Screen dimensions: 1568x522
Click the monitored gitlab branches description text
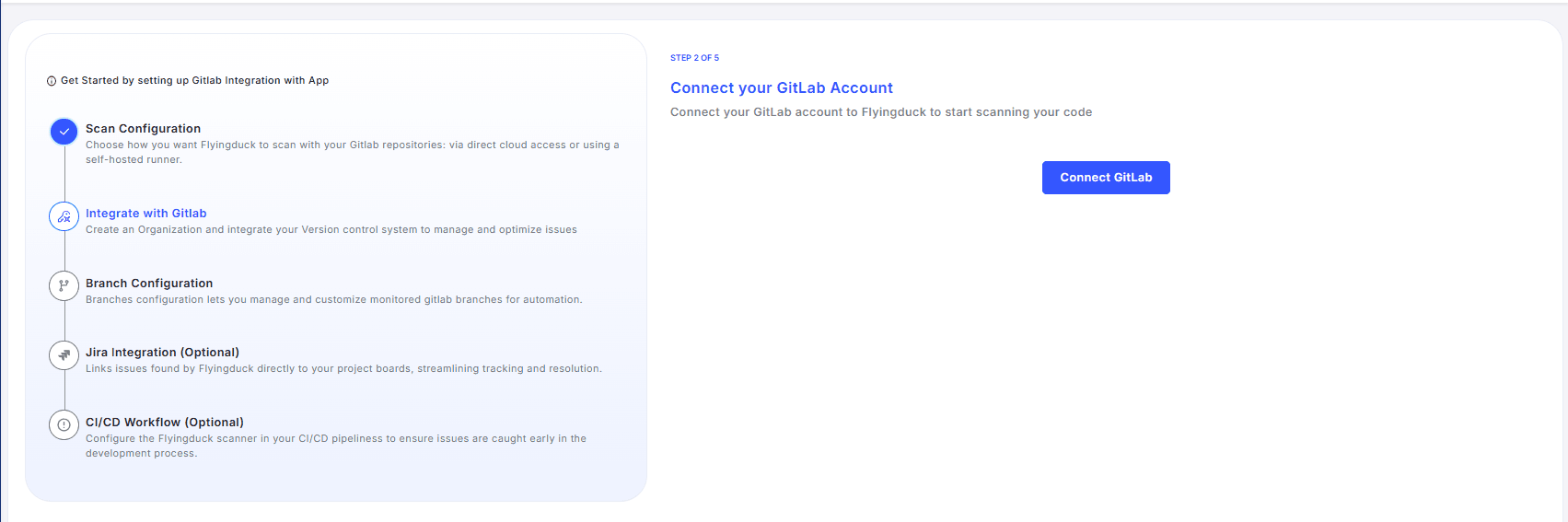click(x=333, y=300)
